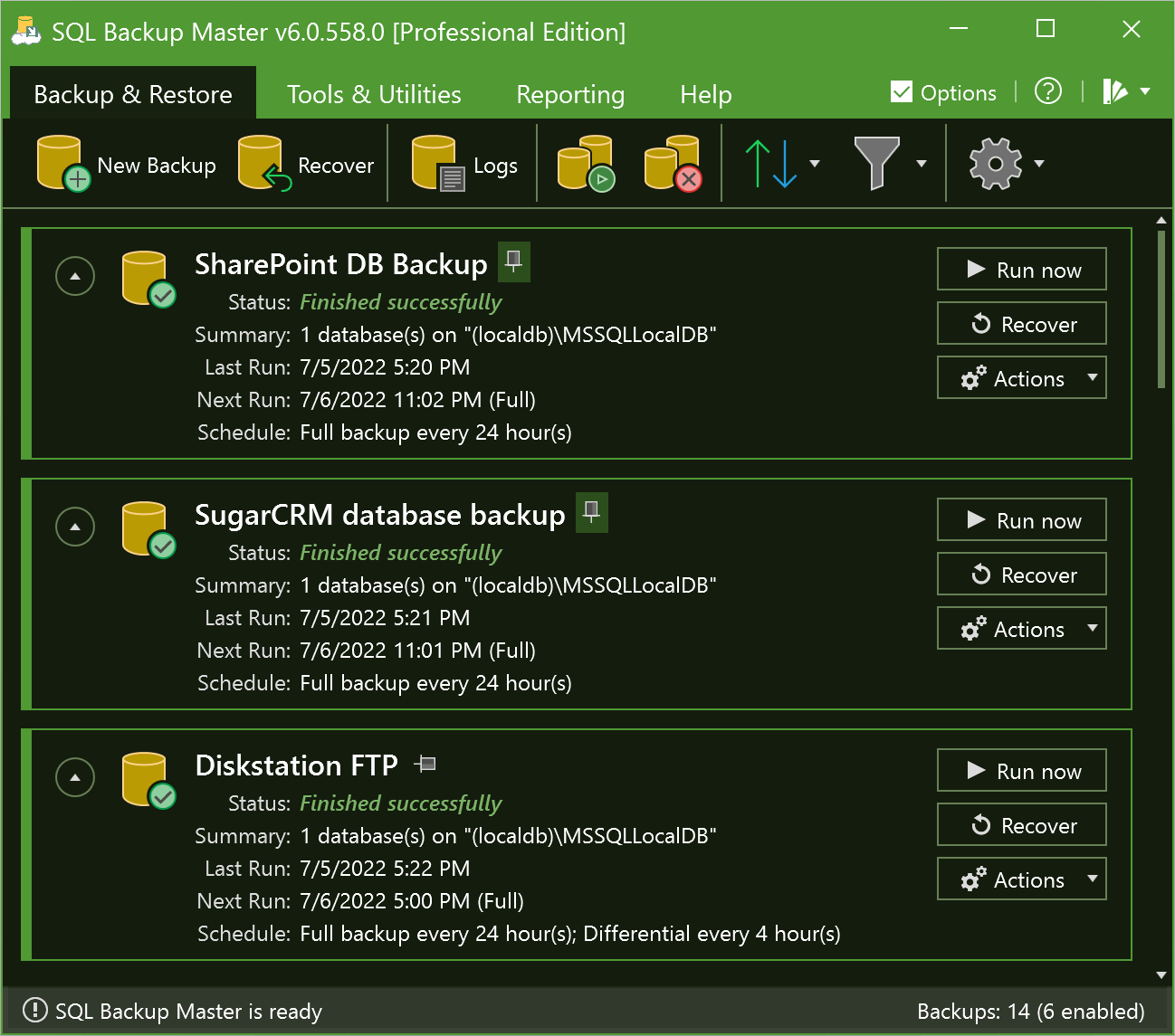Select the Backup & Restore tab
1175x1036 pixels.
pyautogui.click(x=133, y=94)
